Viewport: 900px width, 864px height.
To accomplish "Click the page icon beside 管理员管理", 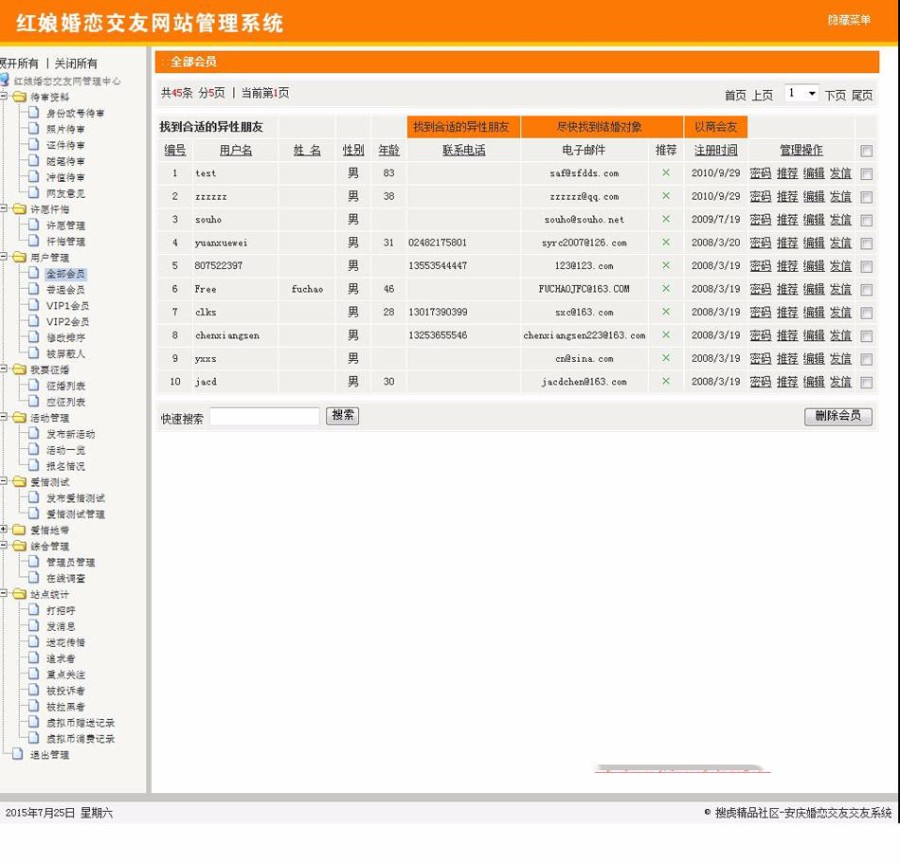I will coord(34,562).
